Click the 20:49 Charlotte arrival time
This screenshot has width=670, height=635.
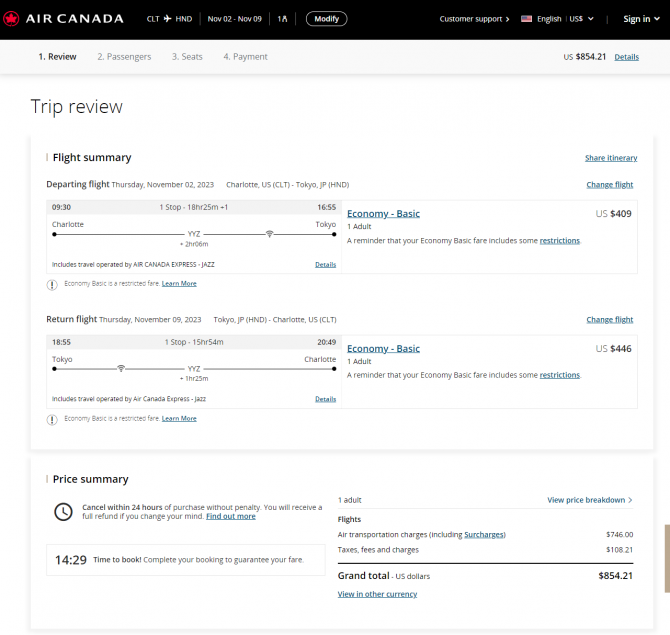pyautogui.click(x=326, y=342)
